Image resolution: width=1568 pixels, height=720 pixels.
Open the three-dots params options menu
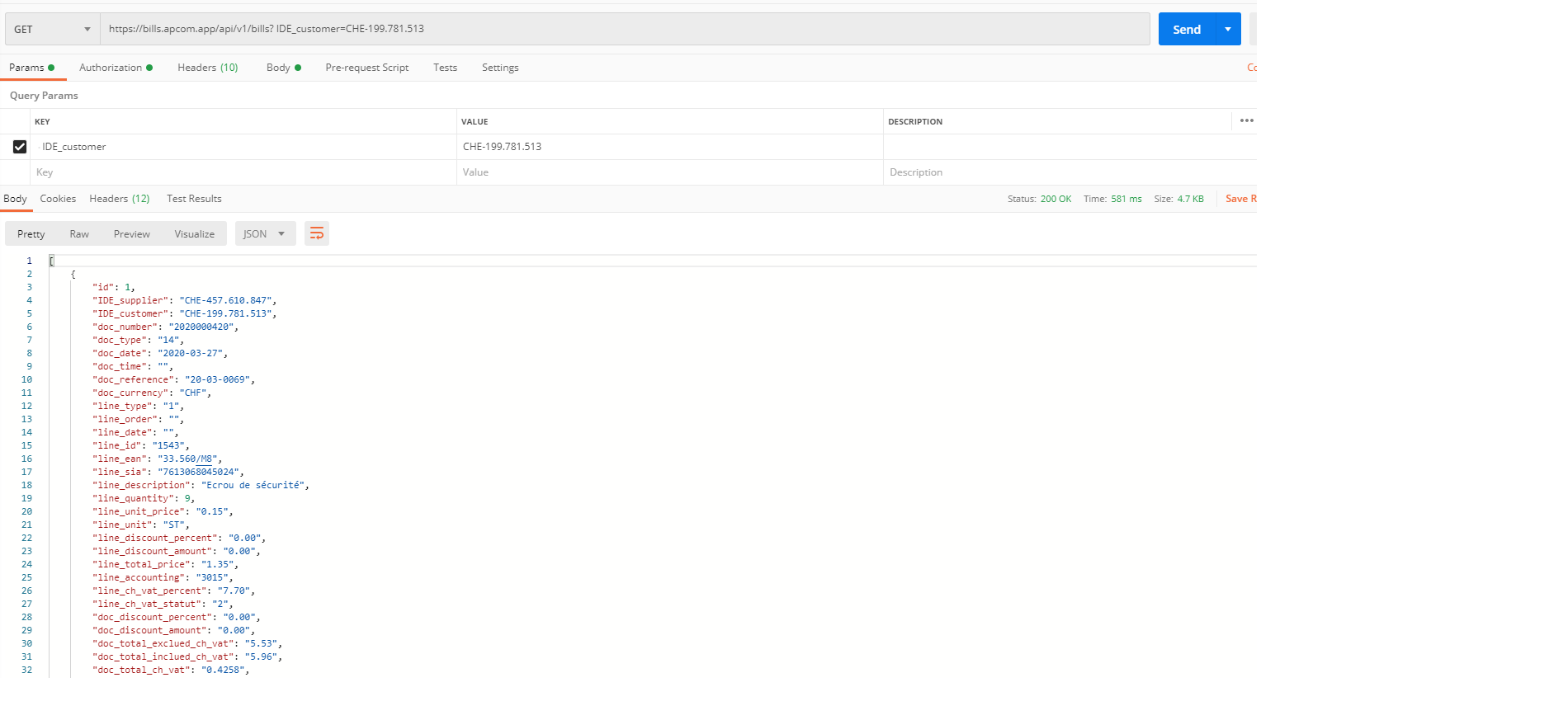click(x=1246, y=121)
